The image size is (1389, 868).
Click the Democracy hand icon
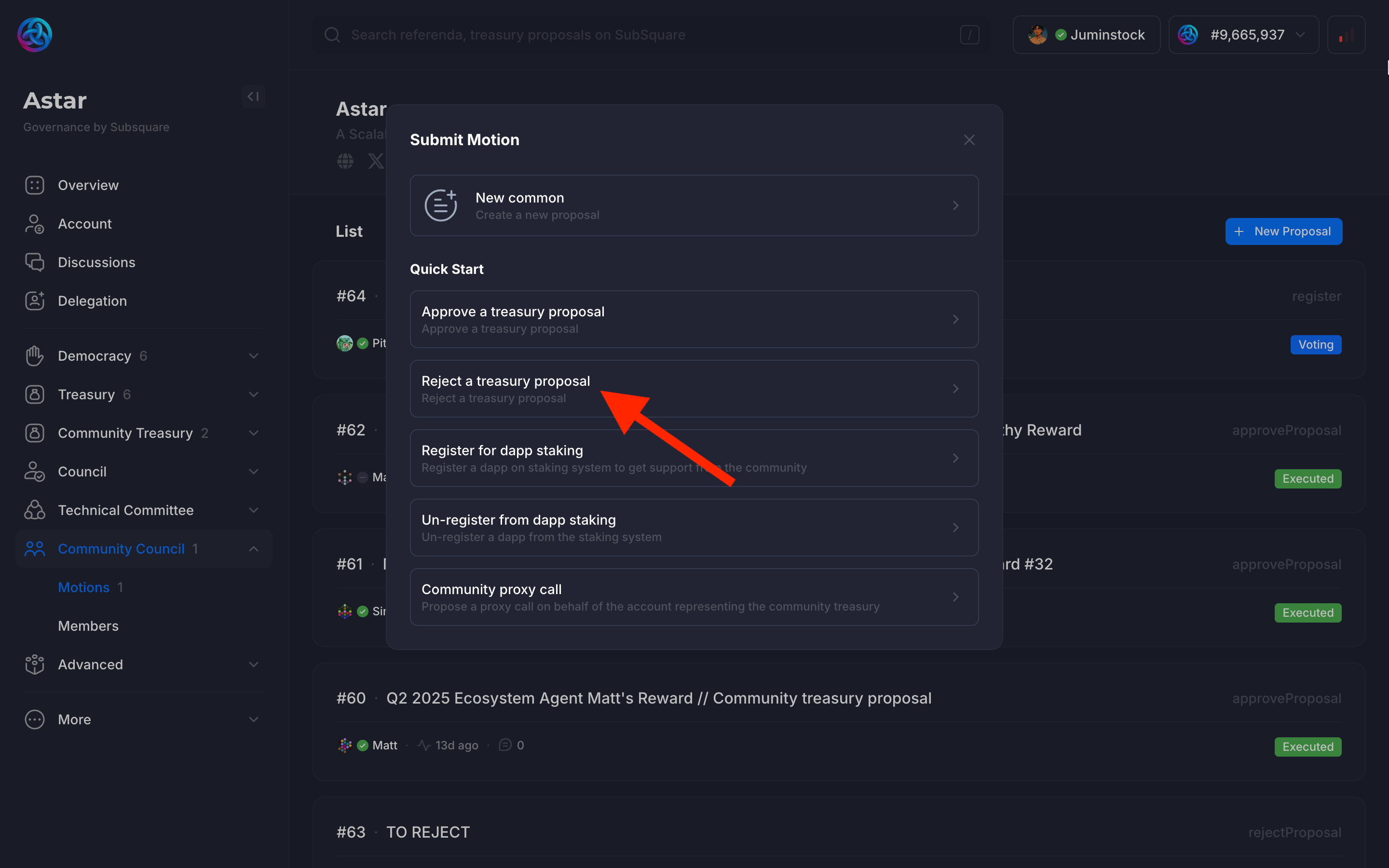(34, 356)
